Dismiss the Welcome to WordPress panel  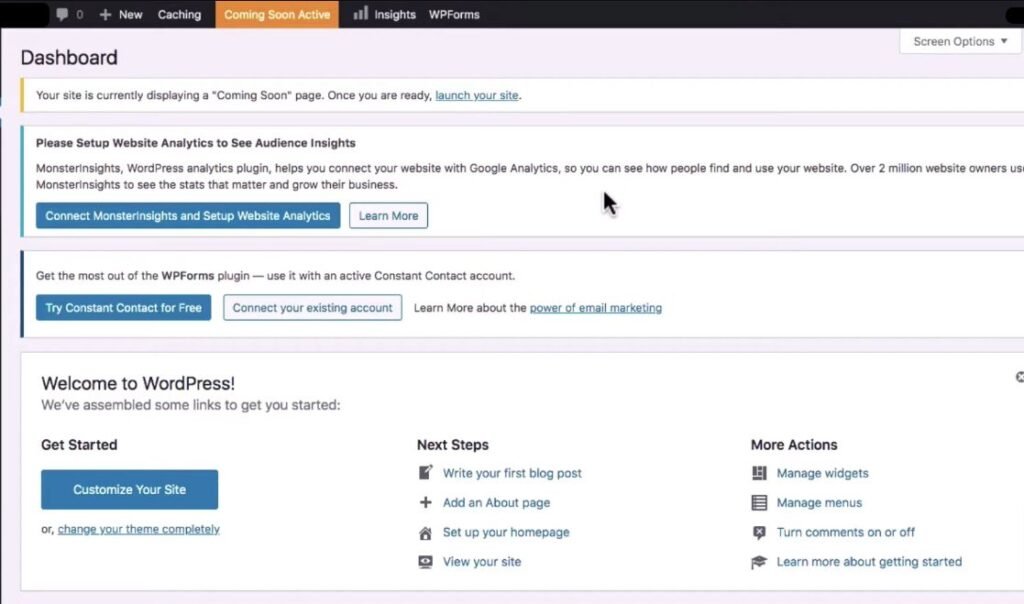[x=1019, y=377]
